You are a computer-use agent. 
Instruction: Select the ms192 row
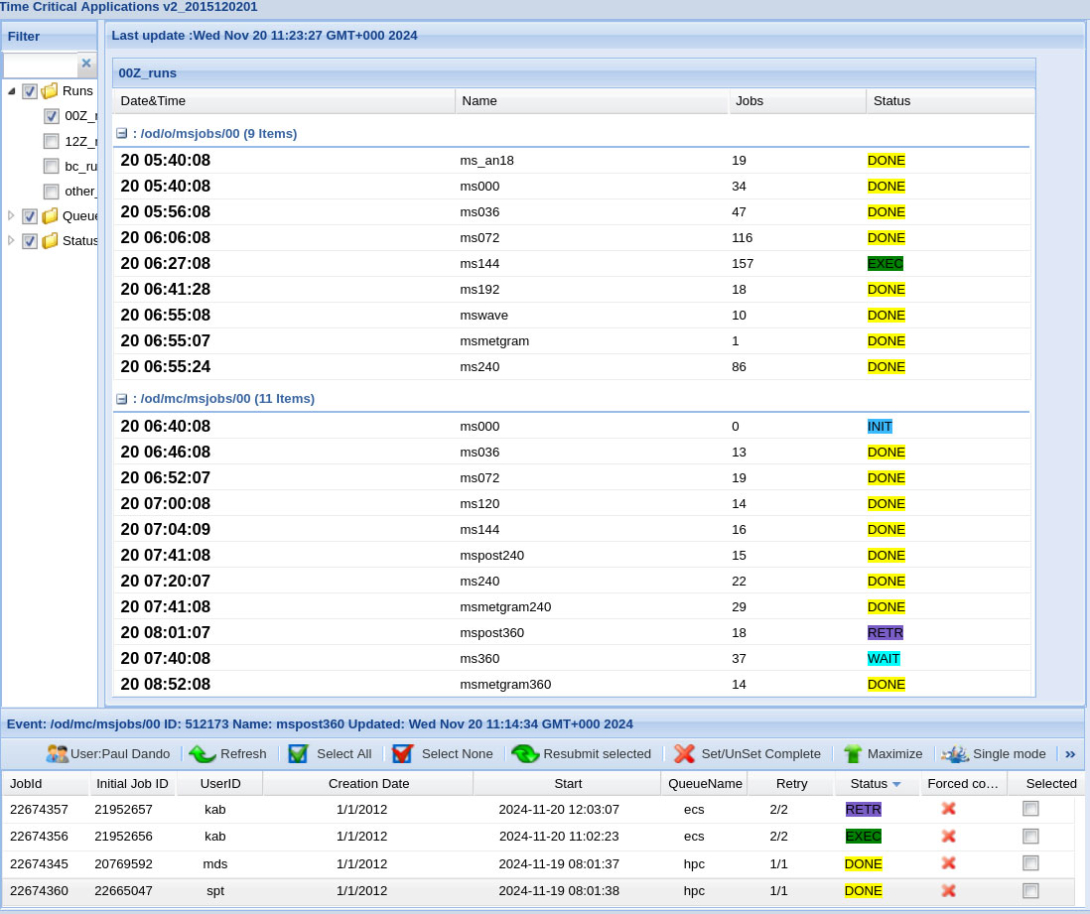pos(571,289)
